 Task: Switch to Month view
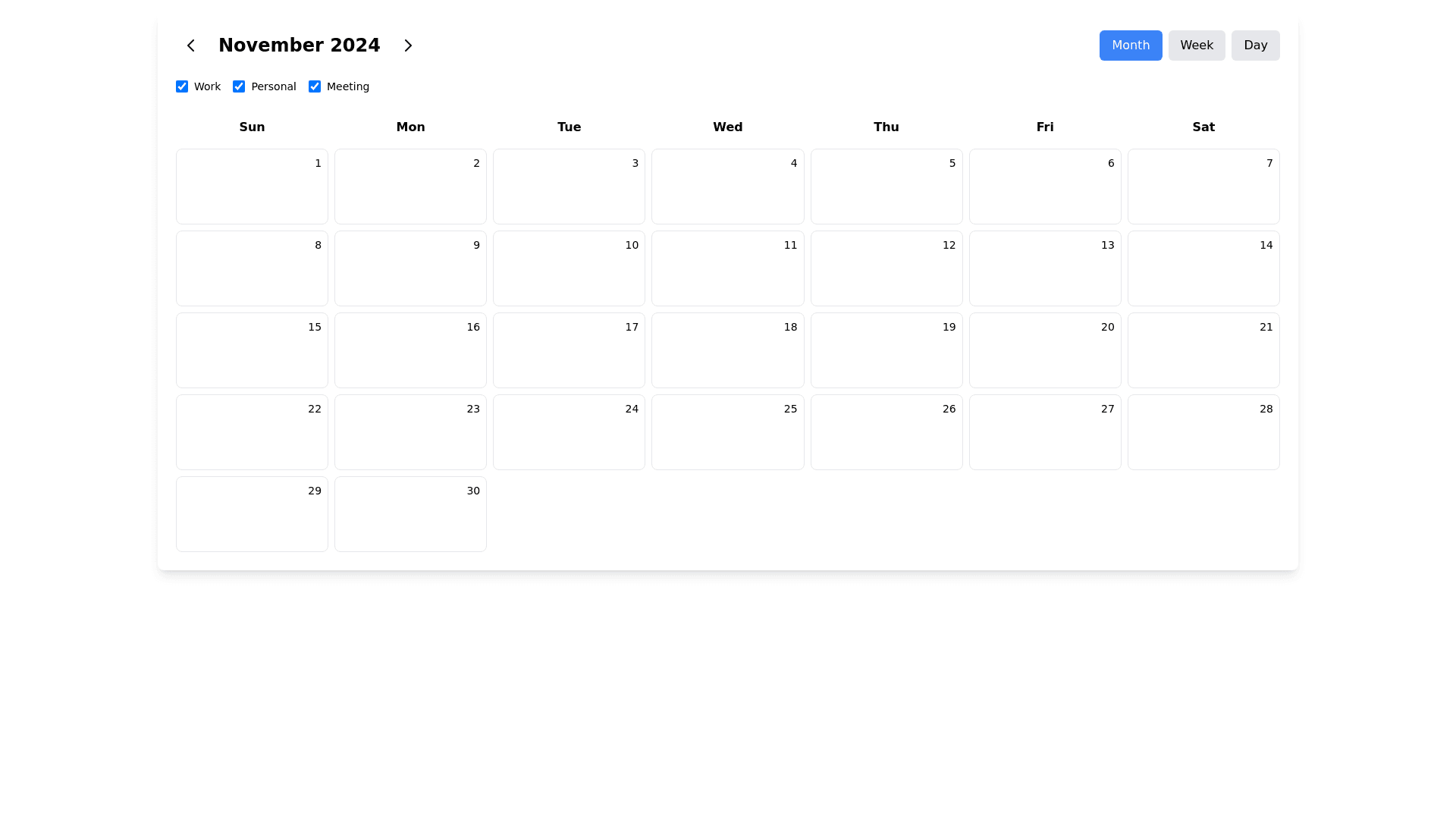coord(1130,45)
